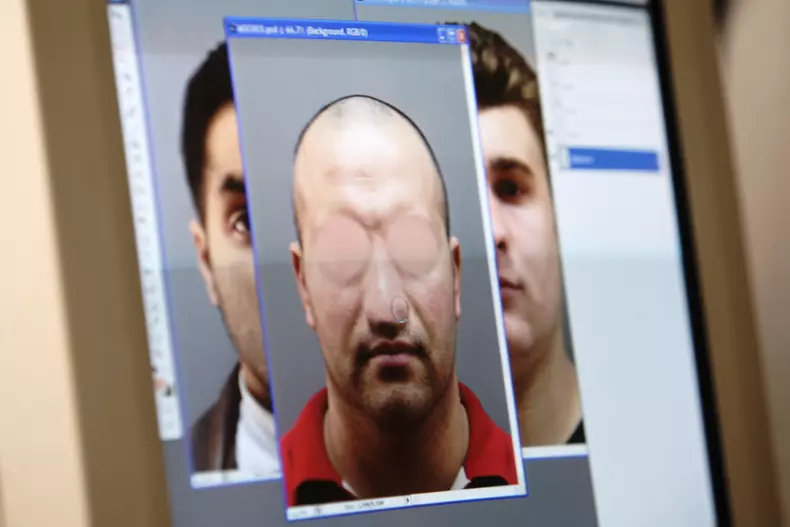Click the icon beside the highlighted panel entry
This screenshot has width=790, height=527.
tap(565, 157)
